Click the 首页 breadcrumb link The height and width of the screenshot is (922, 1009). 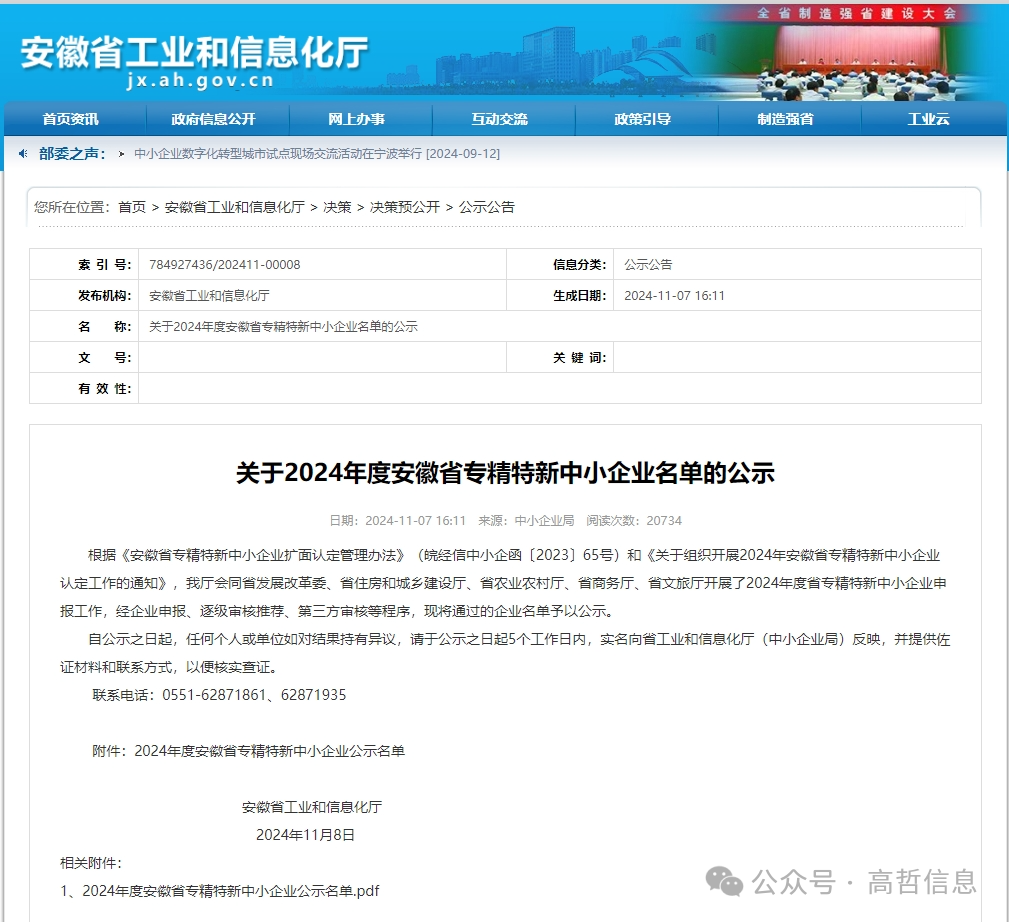(132, 207)
